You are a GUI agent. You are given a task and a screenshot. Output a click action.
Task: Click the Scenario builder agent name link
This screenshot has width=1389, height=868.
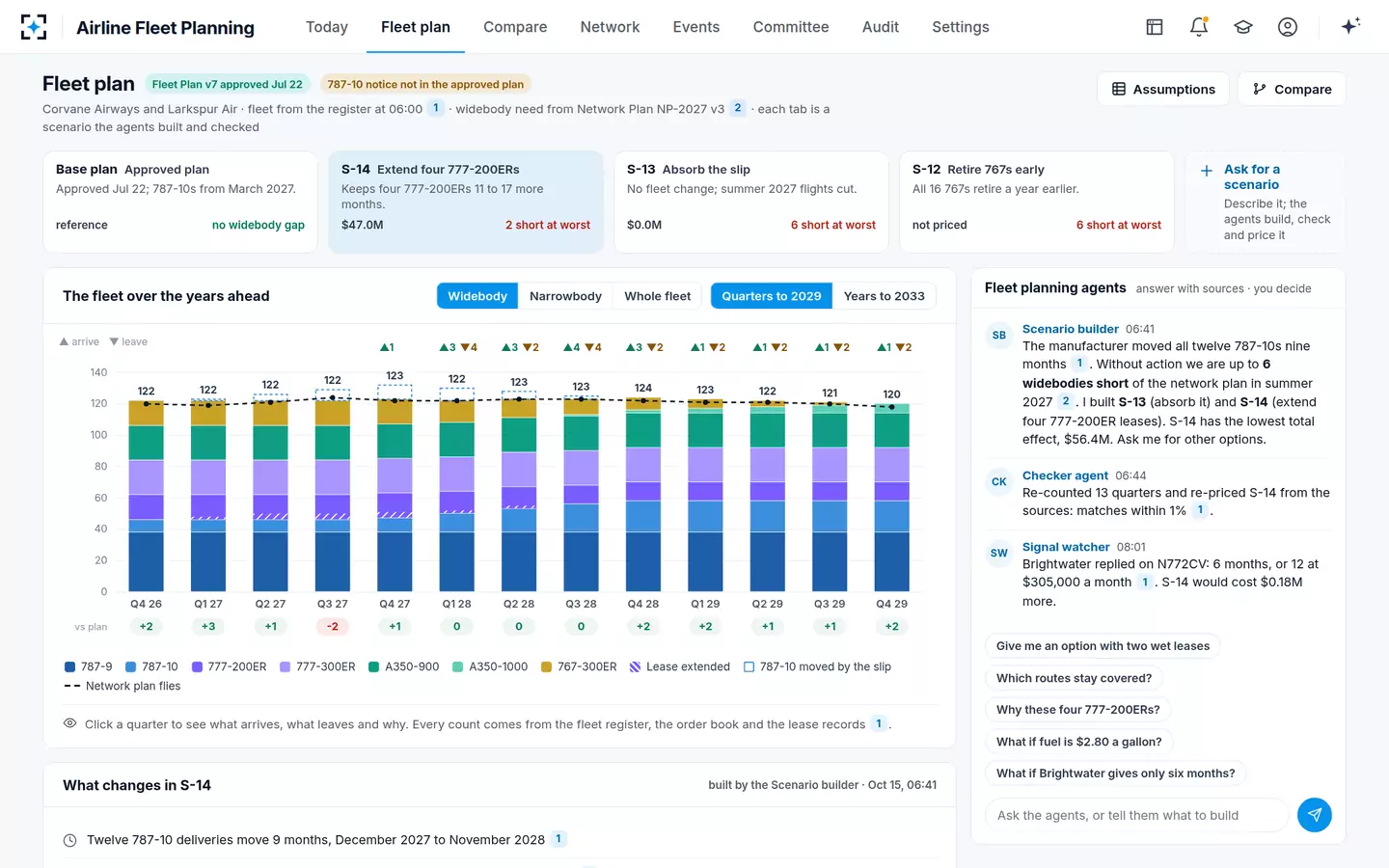1071,329
